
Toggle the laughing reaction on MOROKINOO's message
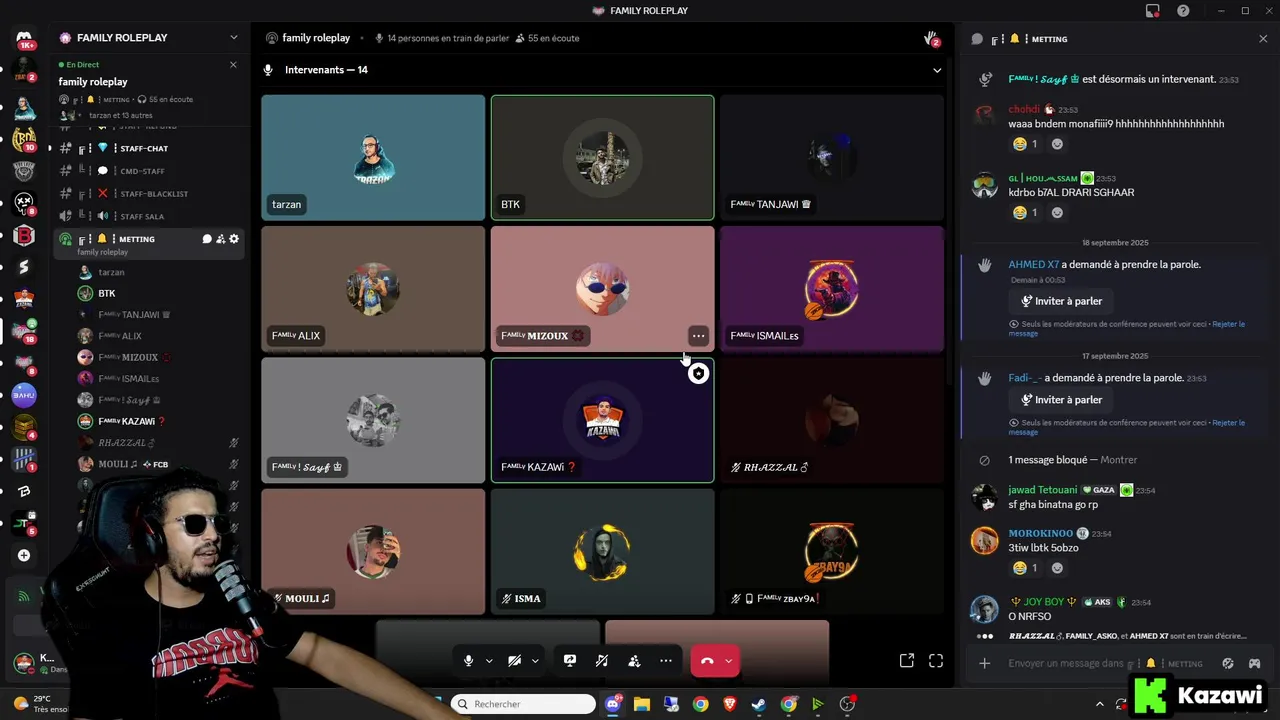click(1025, 568)
